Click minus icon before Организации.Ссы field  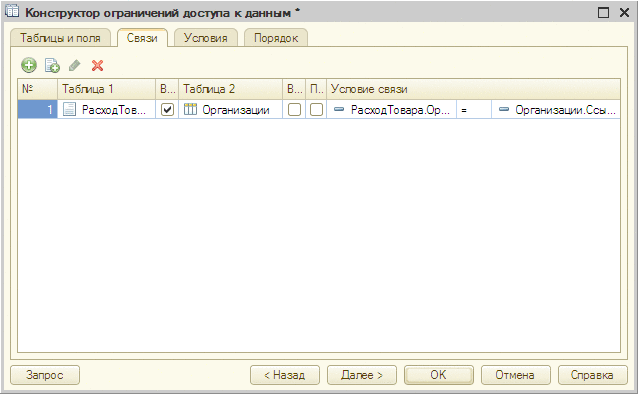pyautogui.click(x=504, y=109)
